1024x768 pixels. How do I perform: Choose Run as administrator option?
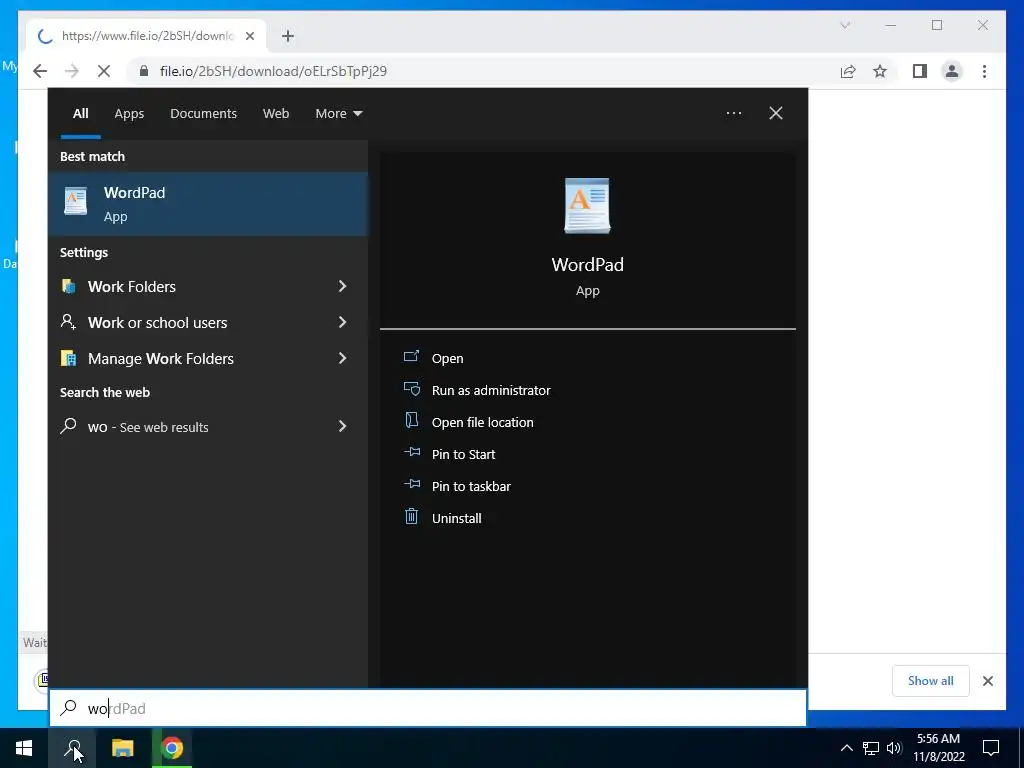[491, 391]
